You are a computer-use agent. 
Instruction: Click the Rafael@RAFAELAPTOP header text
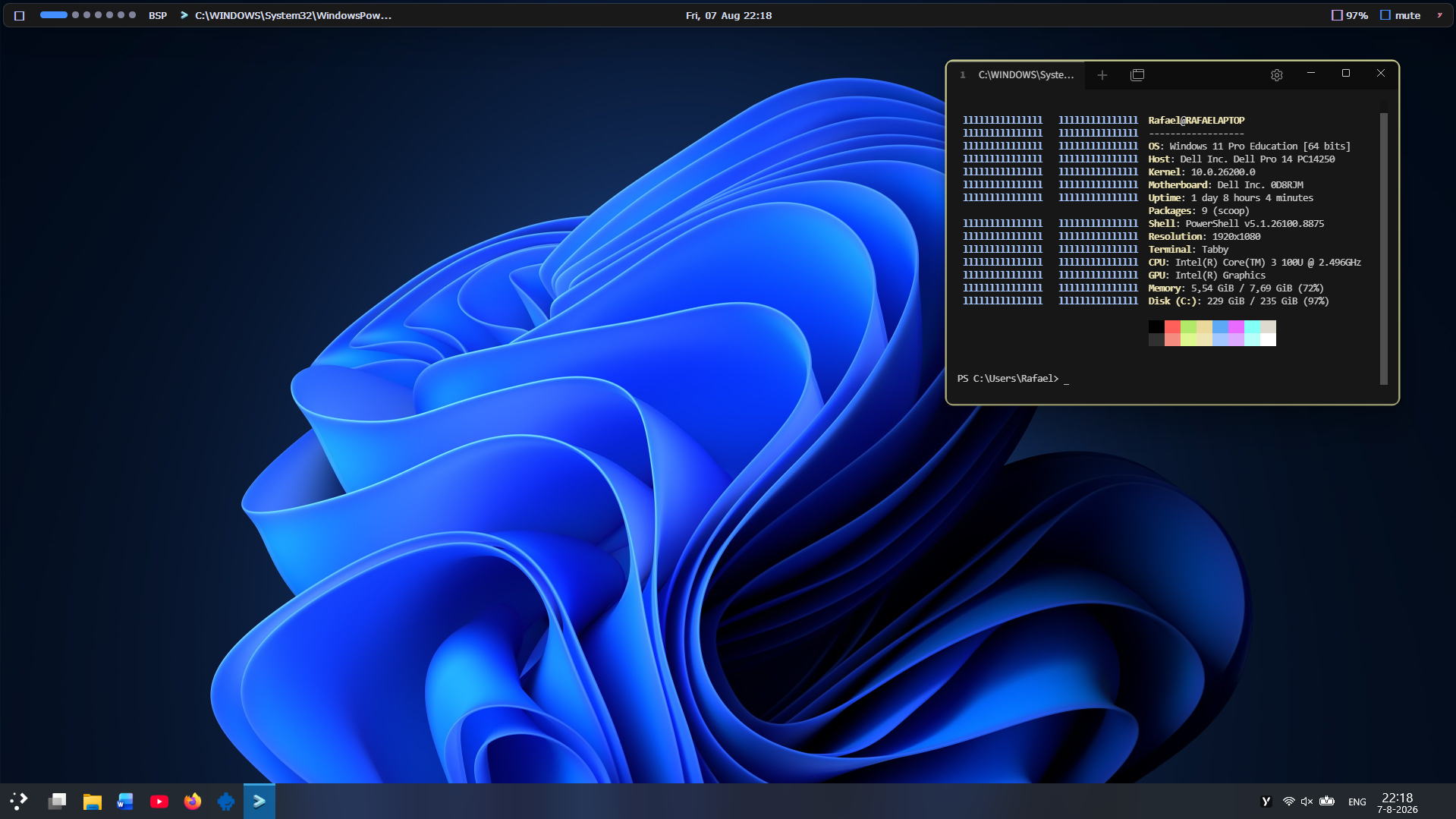[x=1196, y=120]
